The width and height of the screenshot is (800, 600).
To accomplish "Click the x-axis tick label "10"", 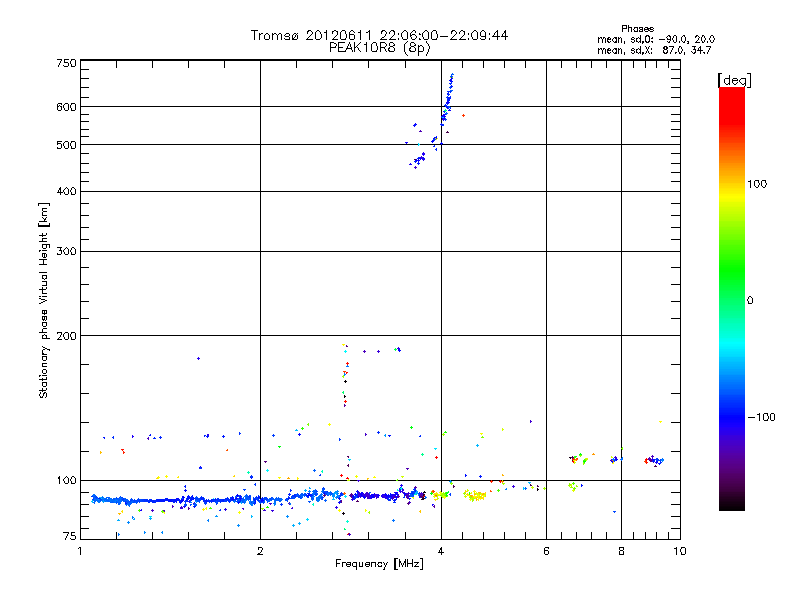I will click(x=680, y=551).
